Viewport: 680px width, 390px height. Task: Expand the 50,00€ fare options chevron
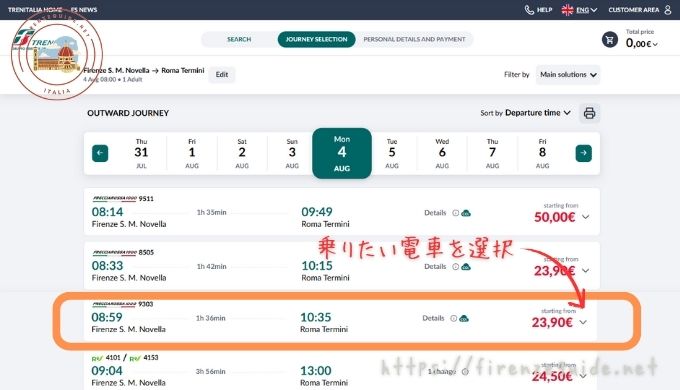pos(585,217)
